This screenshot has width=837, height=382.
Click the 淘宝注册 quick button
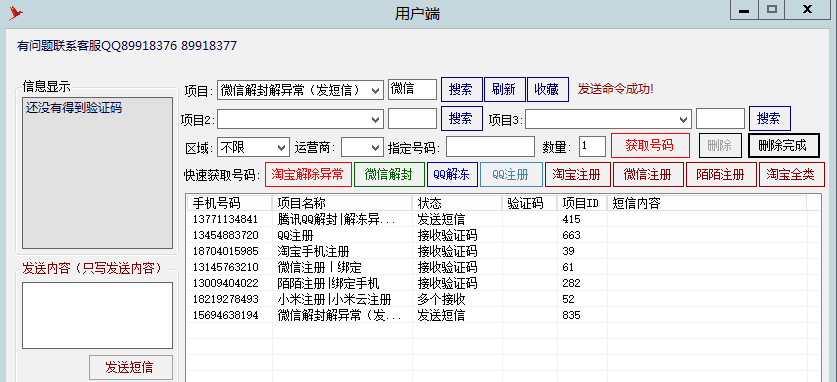pyautogui.click(x=578, y=174)
